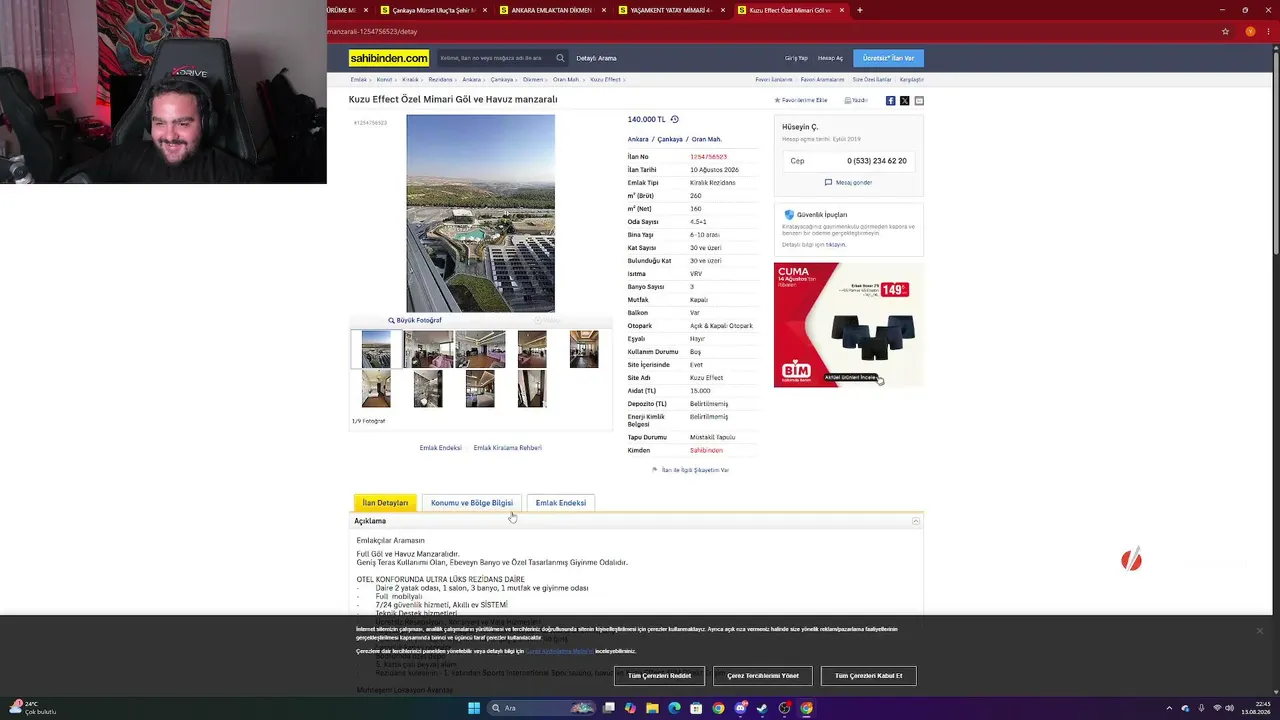
Task: Open Microsoft Edge from the taskbar
Action: coord(674,708)
